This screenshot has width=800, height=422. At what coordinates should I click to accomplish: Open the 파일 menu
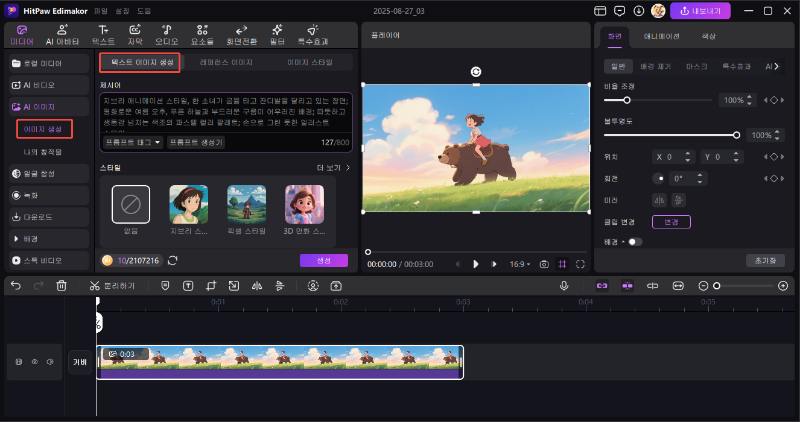pos(101,11)
